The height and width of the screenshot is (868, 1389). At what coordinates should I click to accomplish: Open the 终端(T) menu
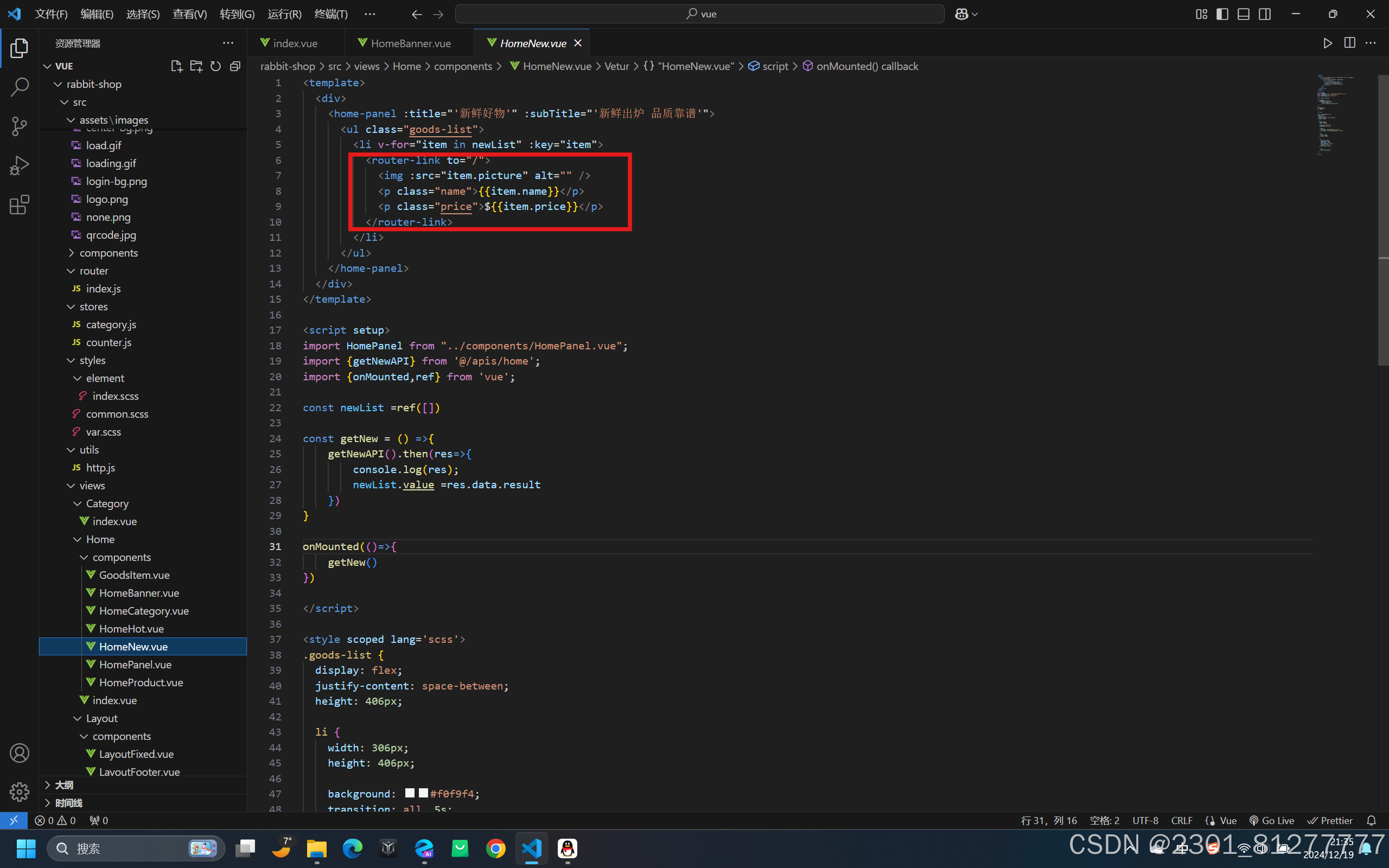click(331, 14)
